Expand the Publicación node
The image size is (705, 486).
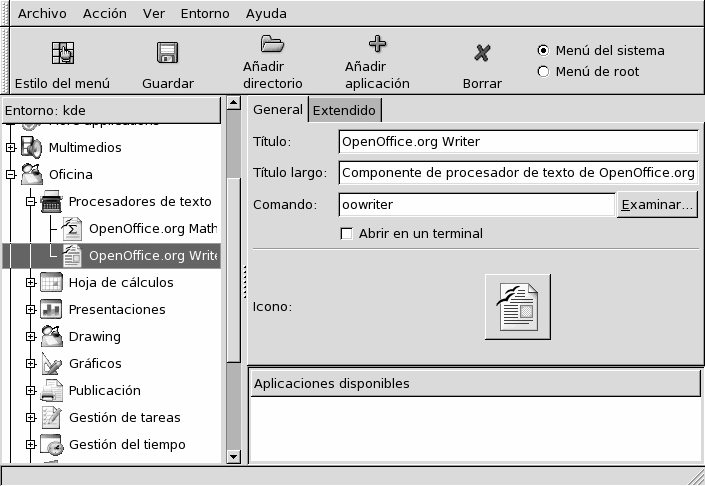click(31, 390)
